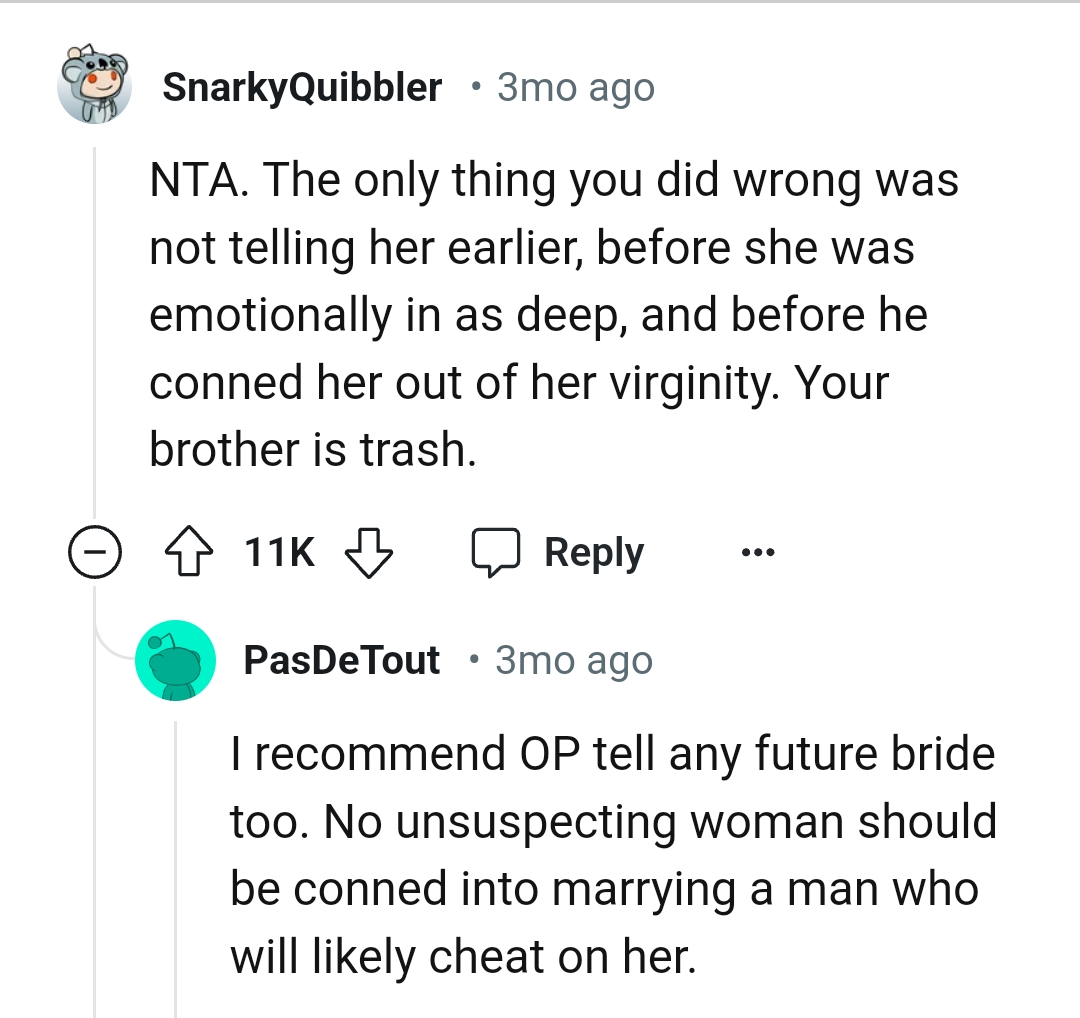This screenshot has height=1018, width=1080.
Task: Click PasDeTout's teal avatar
Action: pos(175,660)
